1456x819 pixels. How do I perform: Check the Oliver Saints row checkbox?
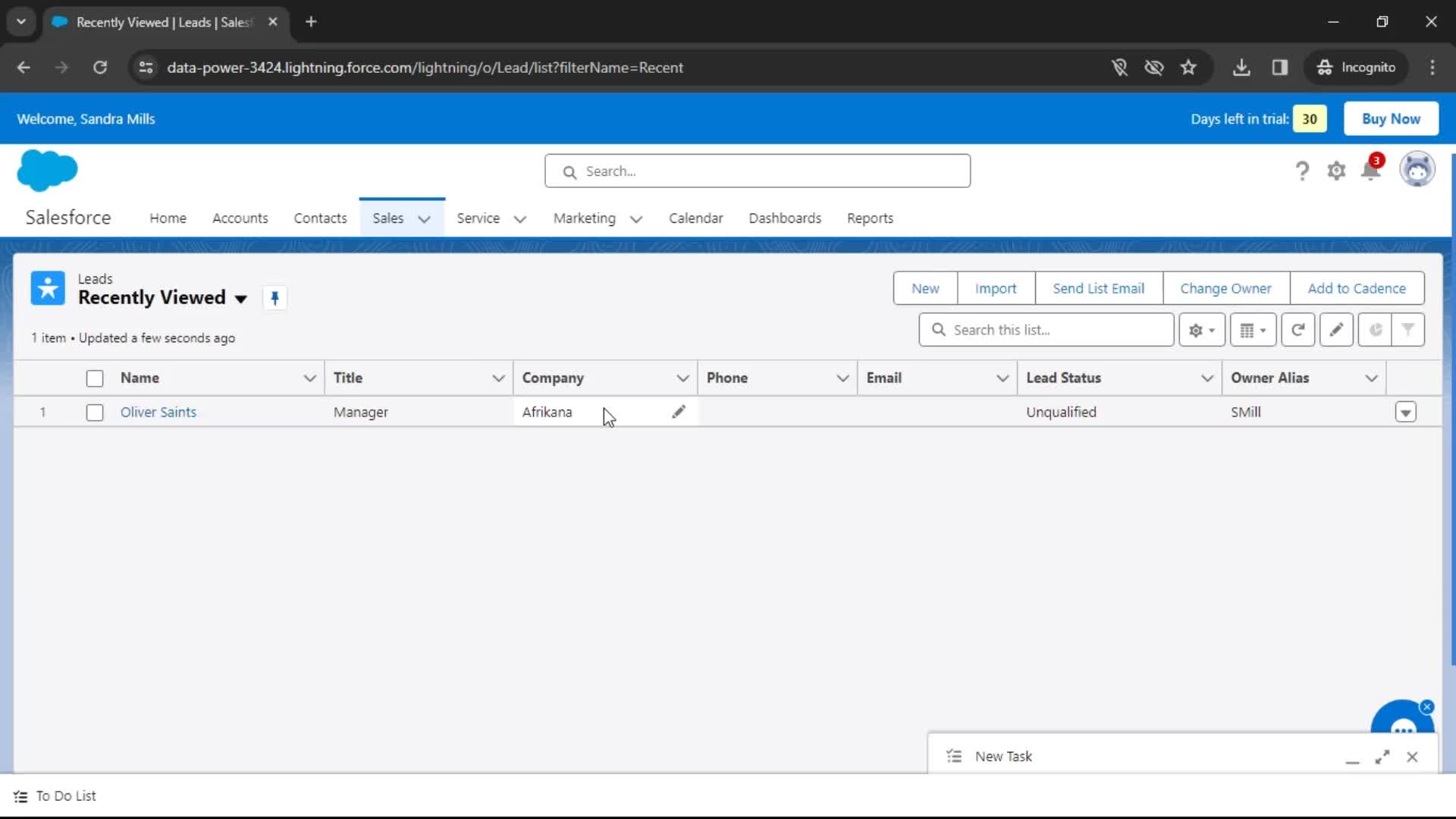click(x=95, y=413)
